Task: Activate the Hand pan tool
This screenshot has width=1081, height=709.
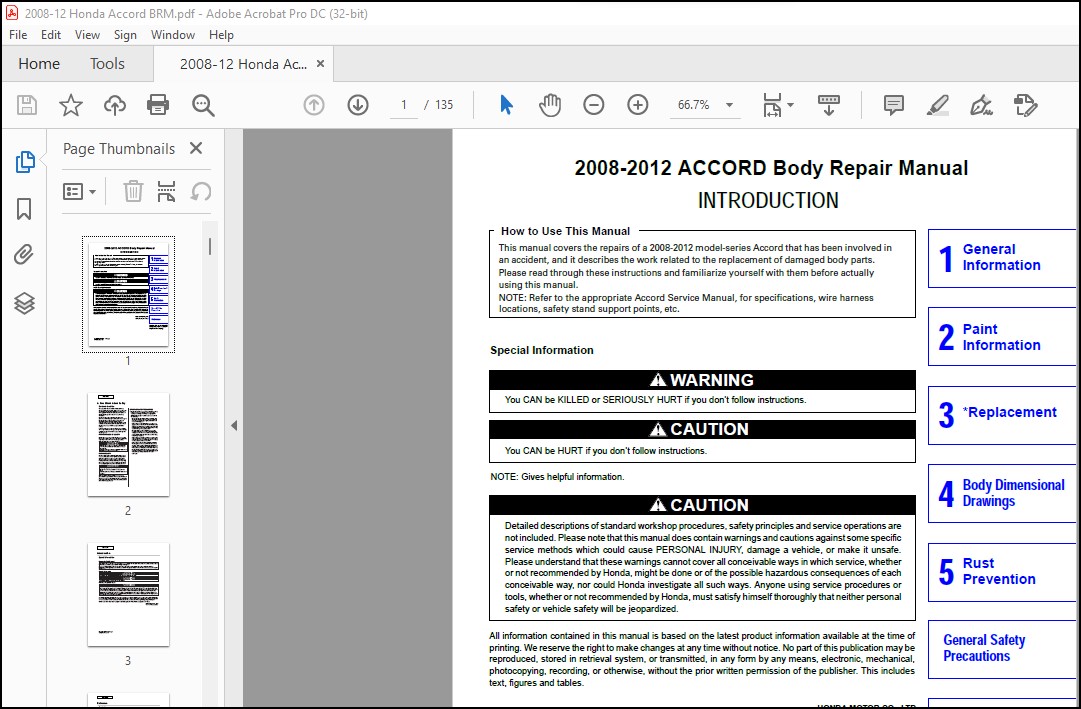Action: tap(549, 105)
